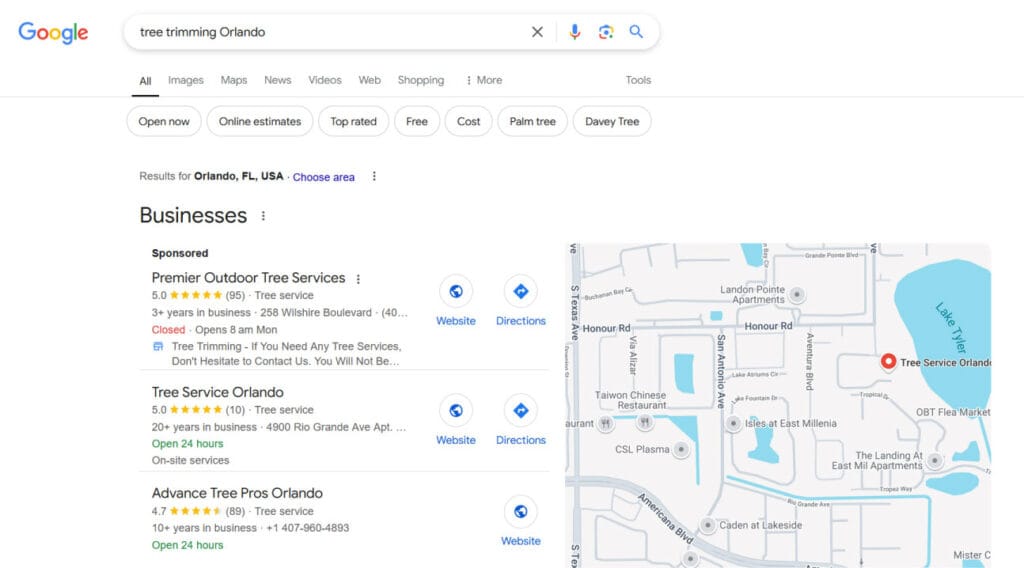The height and width of the screenshot is (568, 1024).
Task: Click the CSL Plasma map marker
Action: 681,449
